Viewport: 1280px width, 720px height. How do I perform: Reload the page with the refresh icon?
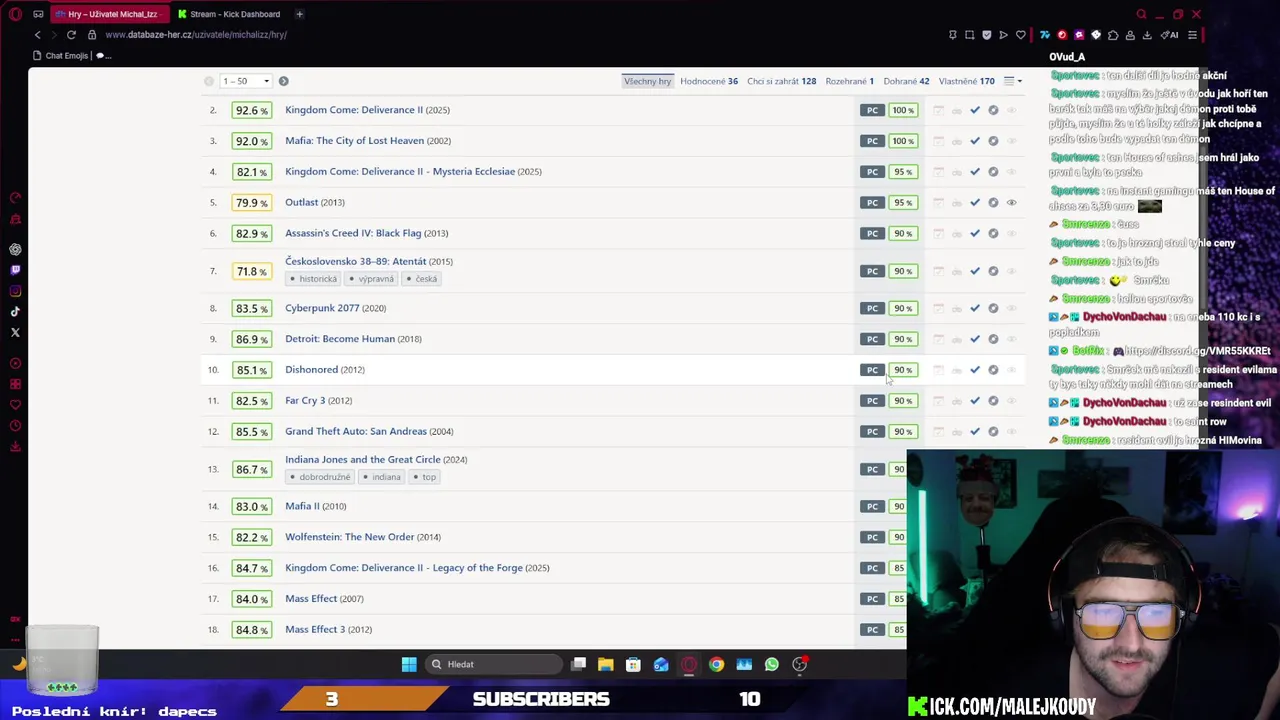pos(71,35)
